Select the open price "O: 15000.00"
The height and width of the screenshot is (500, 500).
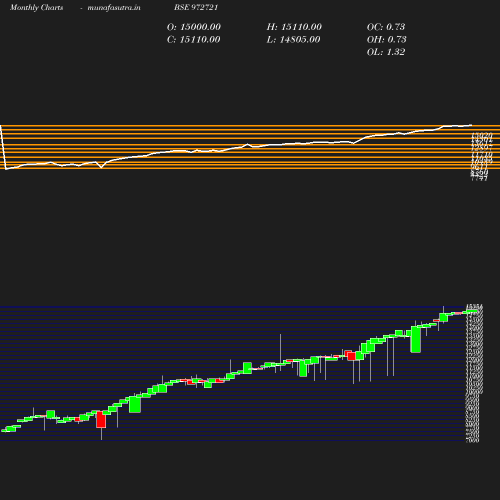click(x=194, y=27)
